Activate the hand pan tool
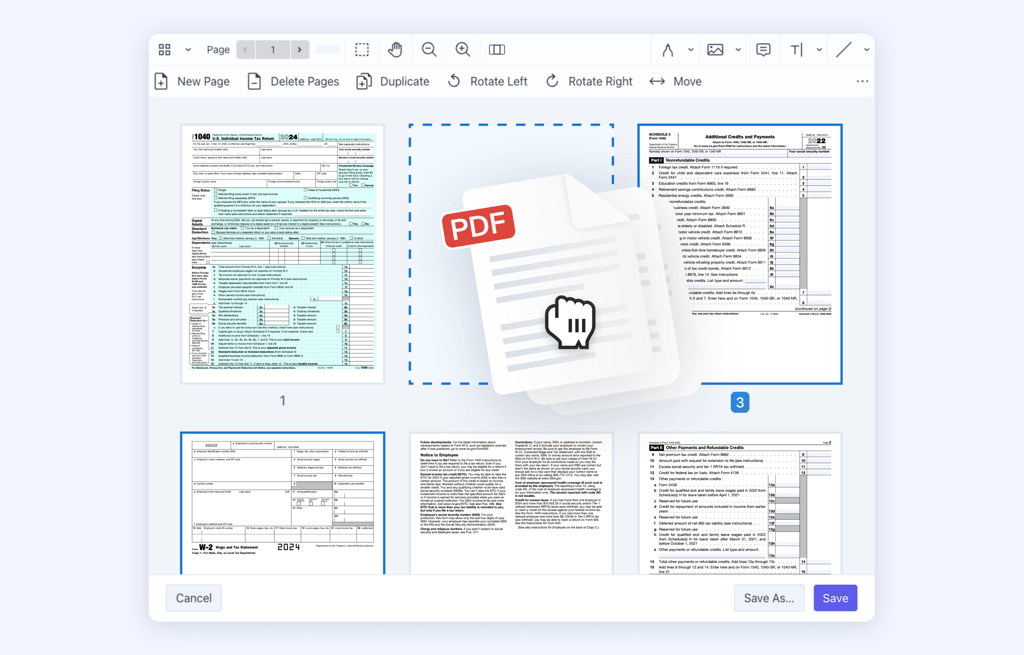 point(395,50)
